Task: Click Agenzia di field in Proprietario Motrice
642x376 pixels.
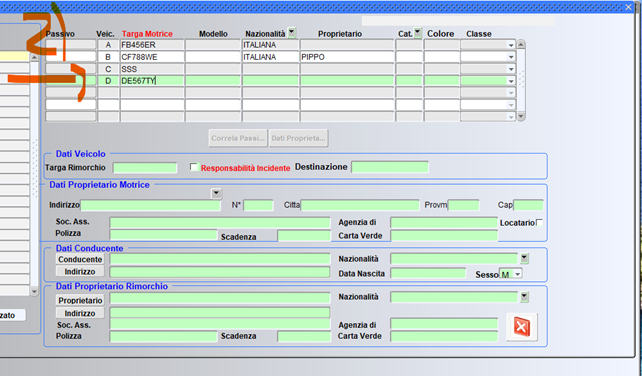Action: (x=444, y=223)
